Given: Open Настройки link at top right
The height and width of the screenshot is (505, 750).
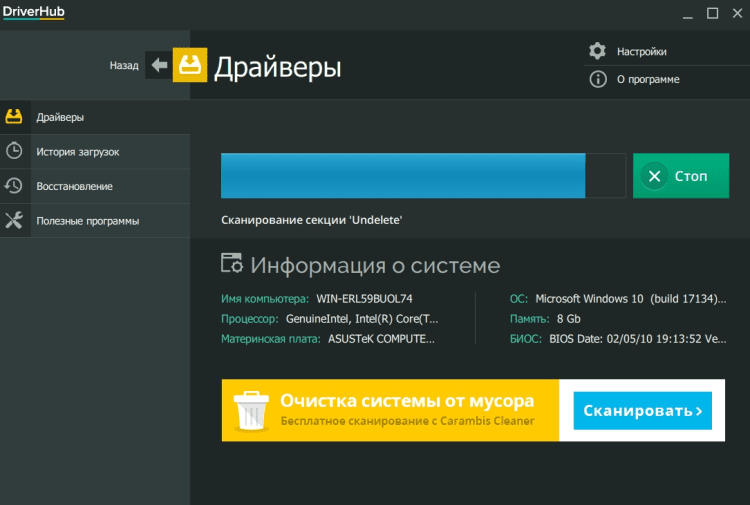Looking at the screenshot, I should coord(641,51).
